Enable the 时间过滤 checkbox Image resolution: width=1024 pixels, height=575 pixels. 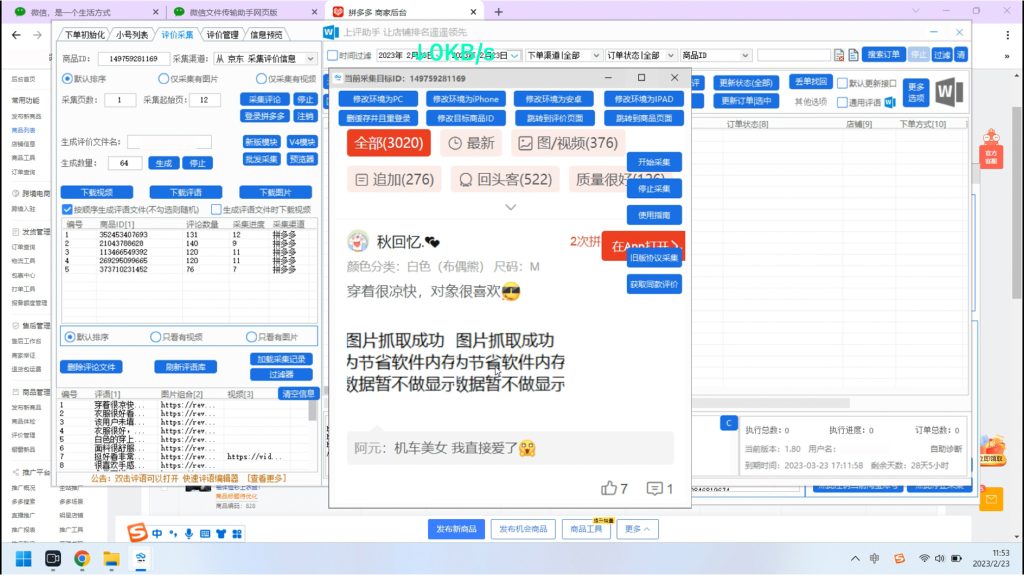(332, 56)
